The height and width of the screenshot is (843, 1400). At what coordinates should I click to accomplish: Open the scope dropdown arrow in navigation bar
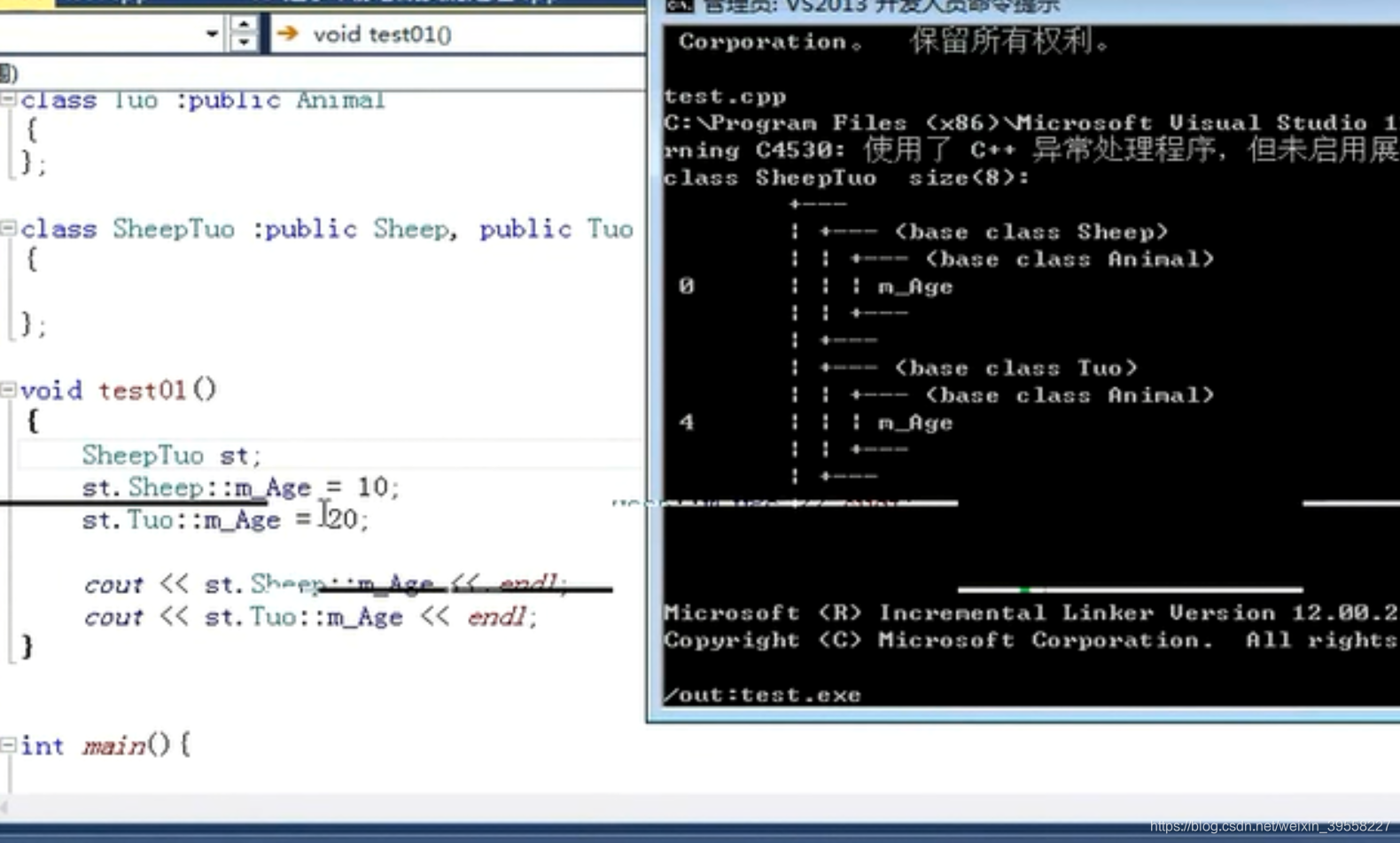[211, 35]
